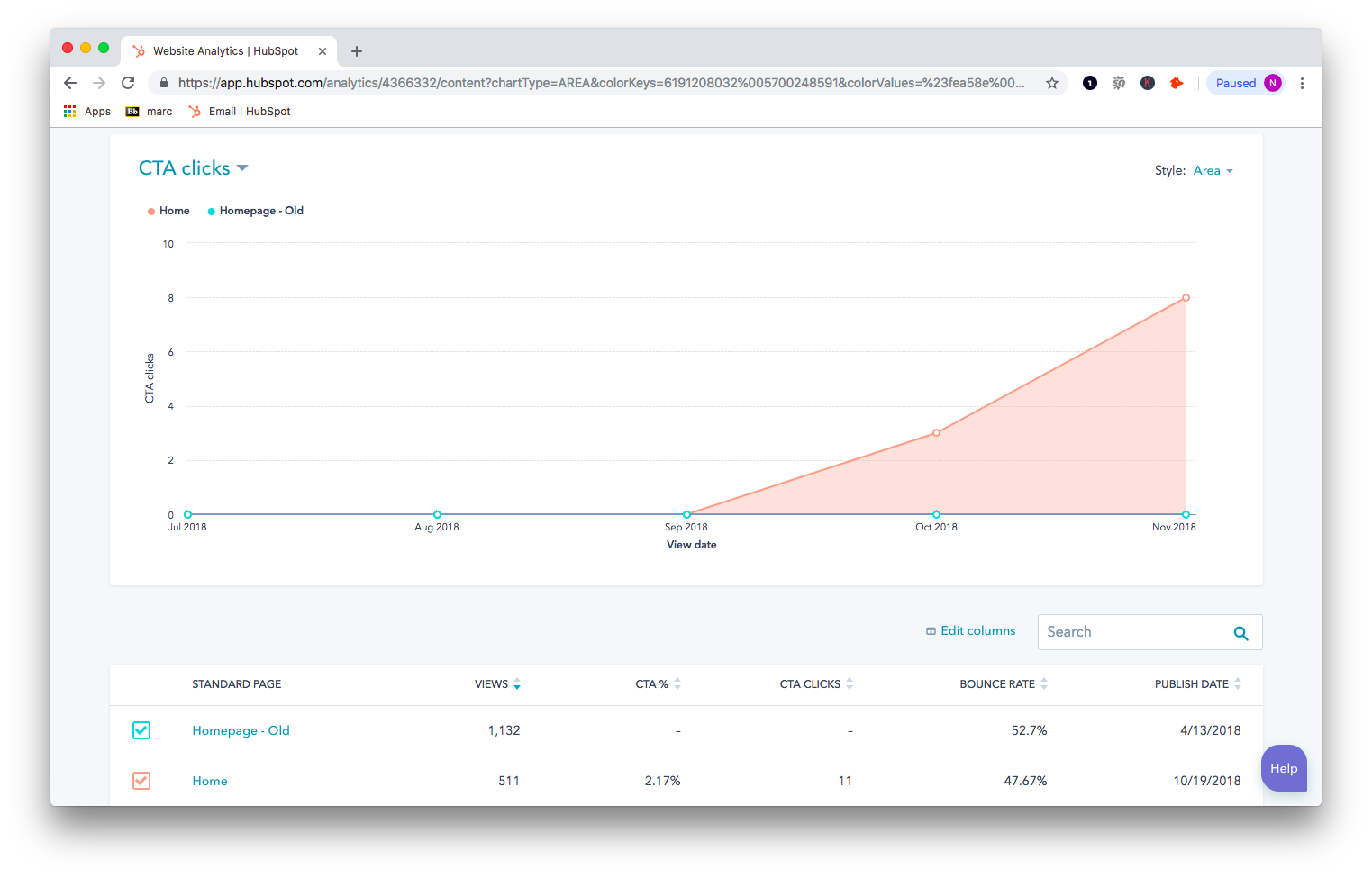Click the Nov 2018 data point on the chart
1372x878 pixels.
pos(1186,297)
